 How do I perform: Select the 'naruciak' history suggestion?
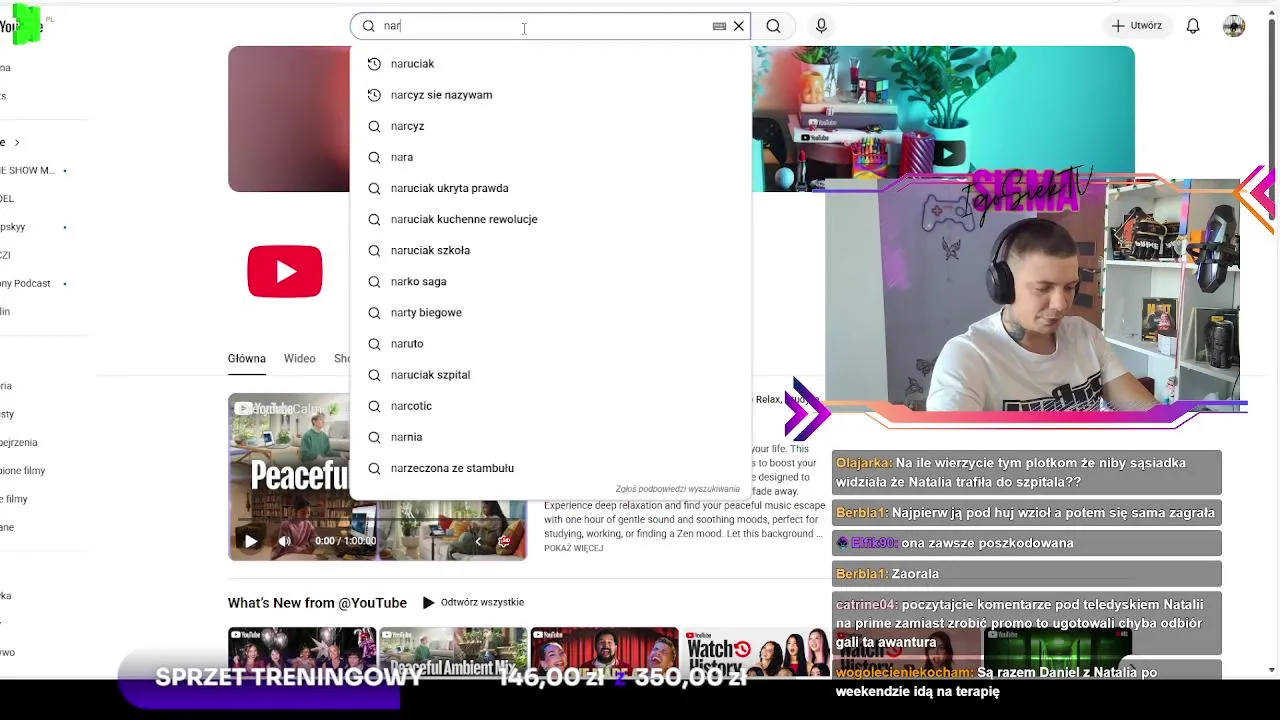[550, 64]
